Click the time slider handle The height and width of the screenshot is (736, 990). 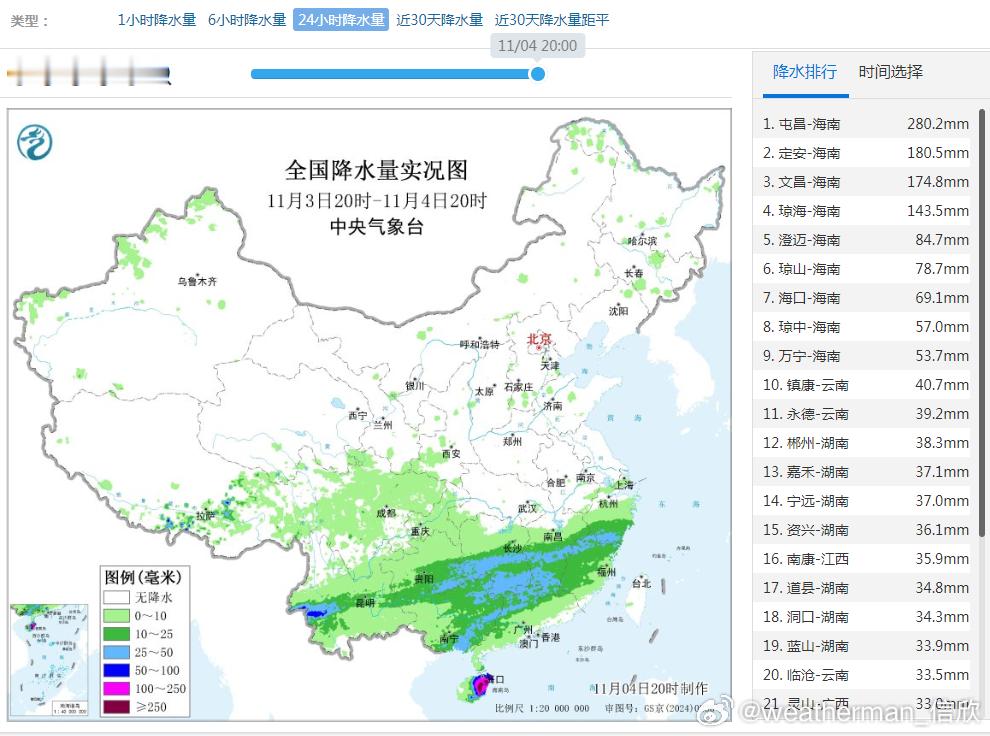coord(537,73)
